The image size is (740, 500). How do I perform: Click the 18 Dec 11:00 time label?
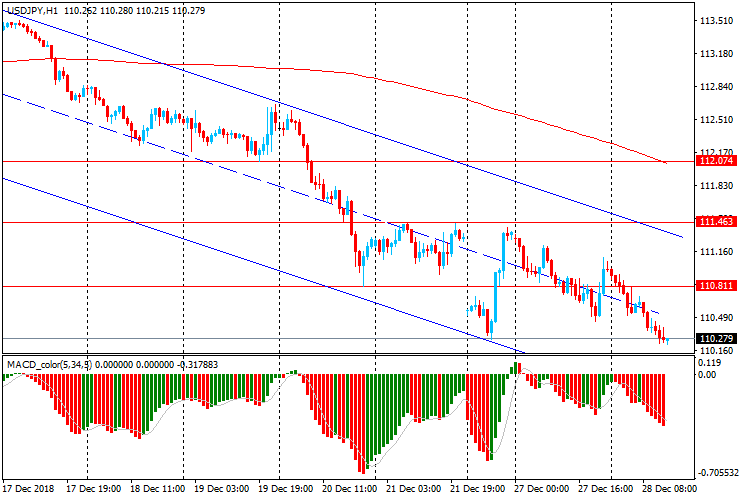pos(157,488)
